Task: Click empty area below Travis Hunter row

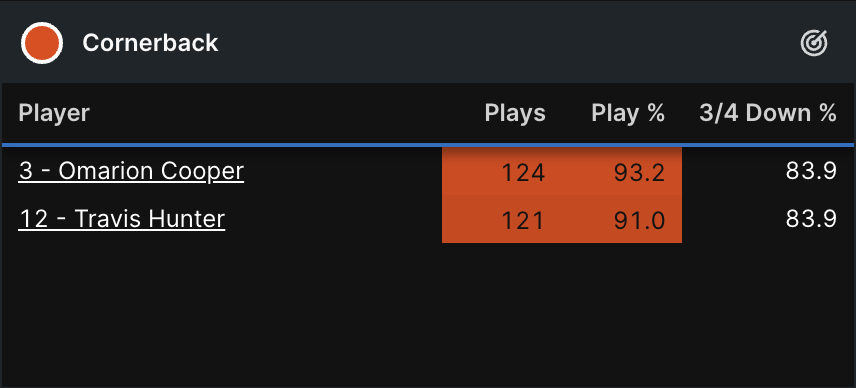Action: (428, 314)
